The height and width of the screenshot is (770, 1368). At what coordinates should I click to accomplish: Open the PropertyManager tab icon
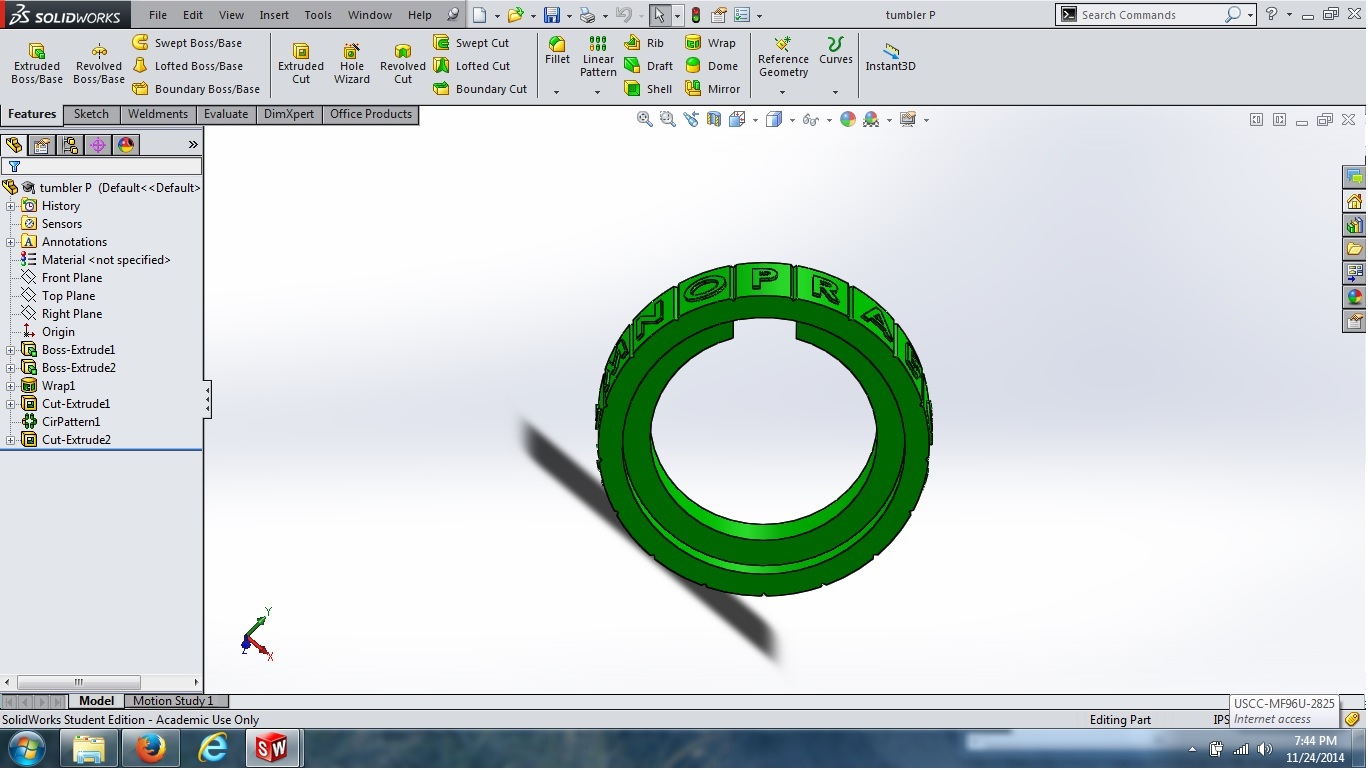pos(42,145)
